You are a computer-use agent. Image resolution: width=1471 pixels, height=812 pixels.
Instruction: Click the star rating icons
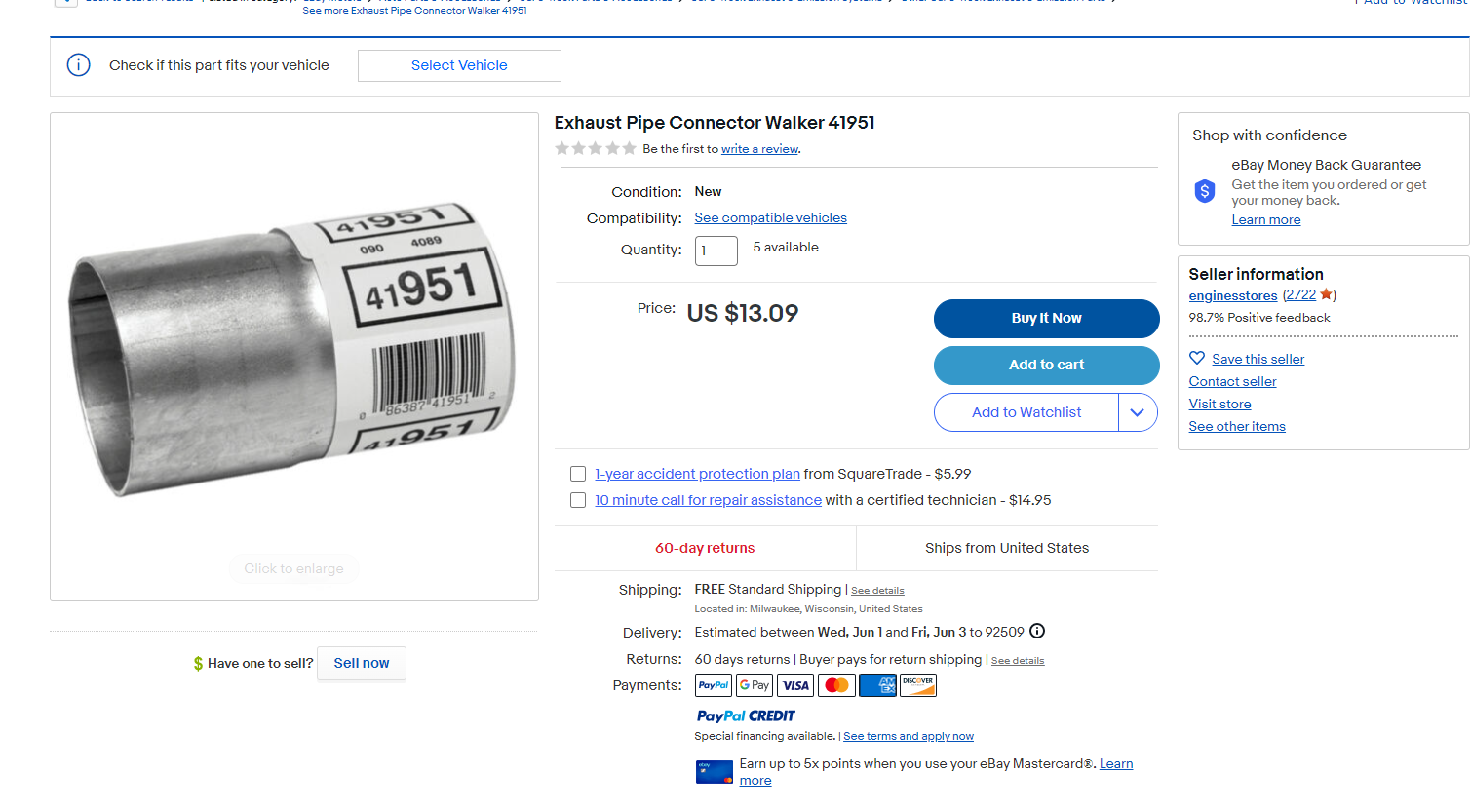(x=595, y=148)
